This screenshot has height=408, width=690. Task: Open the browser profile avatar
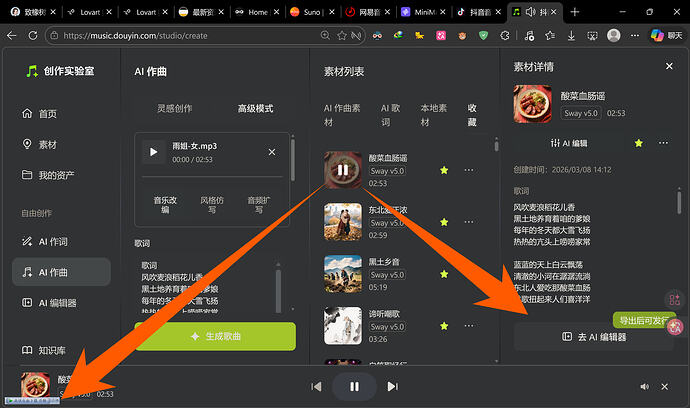[613, 36]
